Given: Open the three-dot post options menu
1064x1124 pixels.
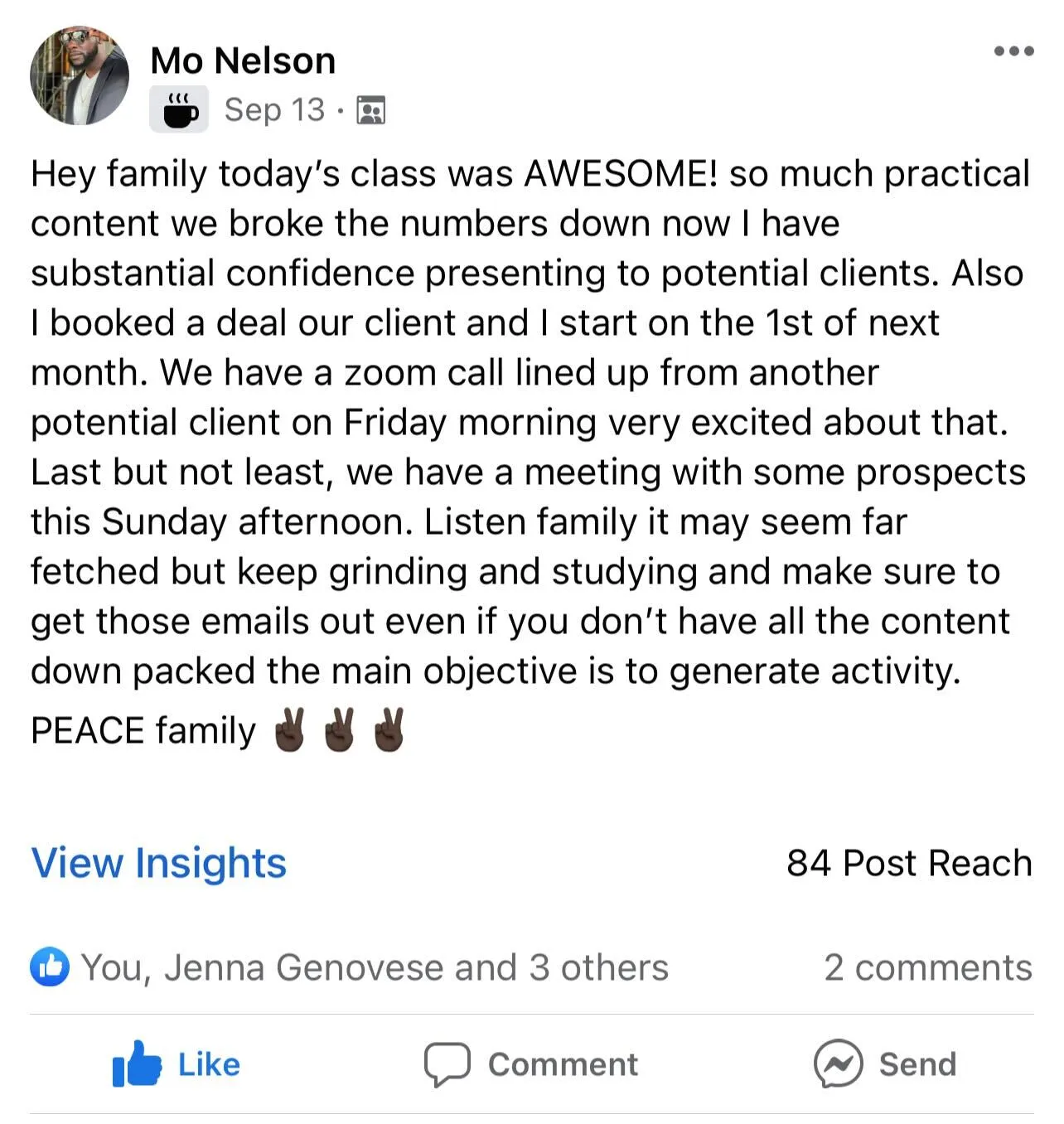Looking at the screenshot, I should pyautogui.click(x=1013, y=51).
